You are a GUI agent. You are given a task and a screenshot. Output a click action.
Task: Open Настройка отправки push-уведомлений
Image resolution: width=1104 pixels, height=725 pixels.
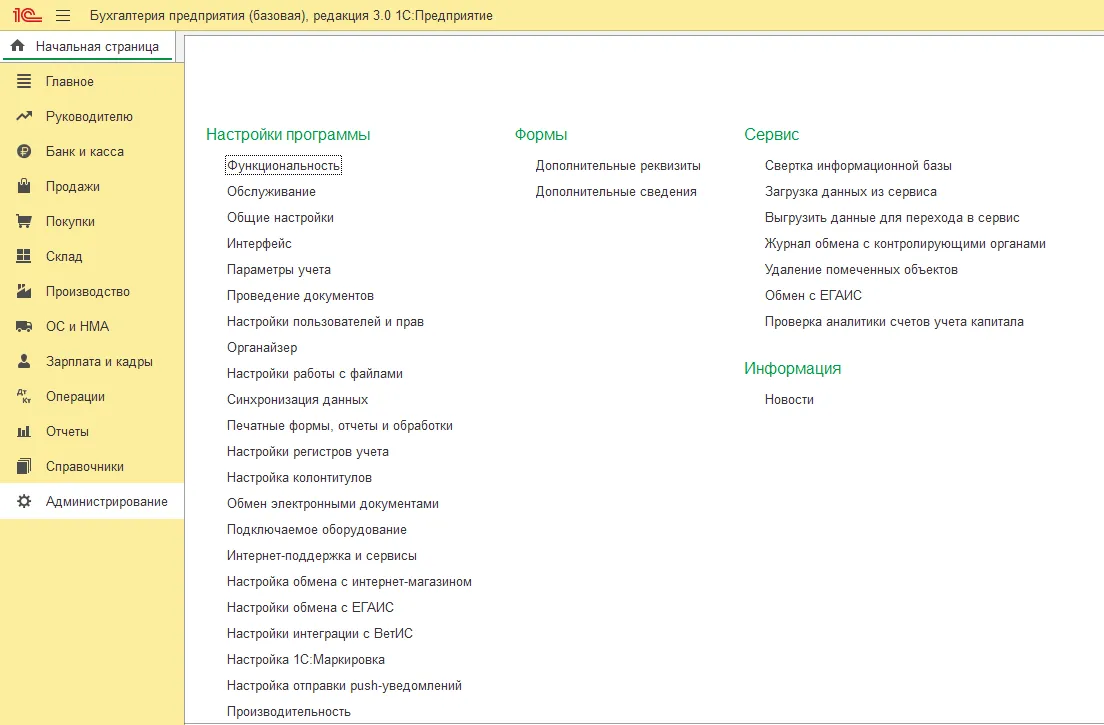pyautogui.click(x=344, y=686)
